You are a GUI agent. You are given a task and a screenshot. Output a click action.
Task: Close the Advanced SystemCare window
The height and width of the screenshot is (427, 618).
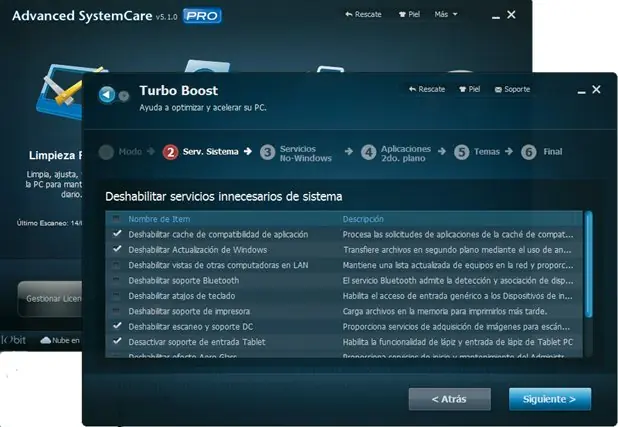[511, 15]
